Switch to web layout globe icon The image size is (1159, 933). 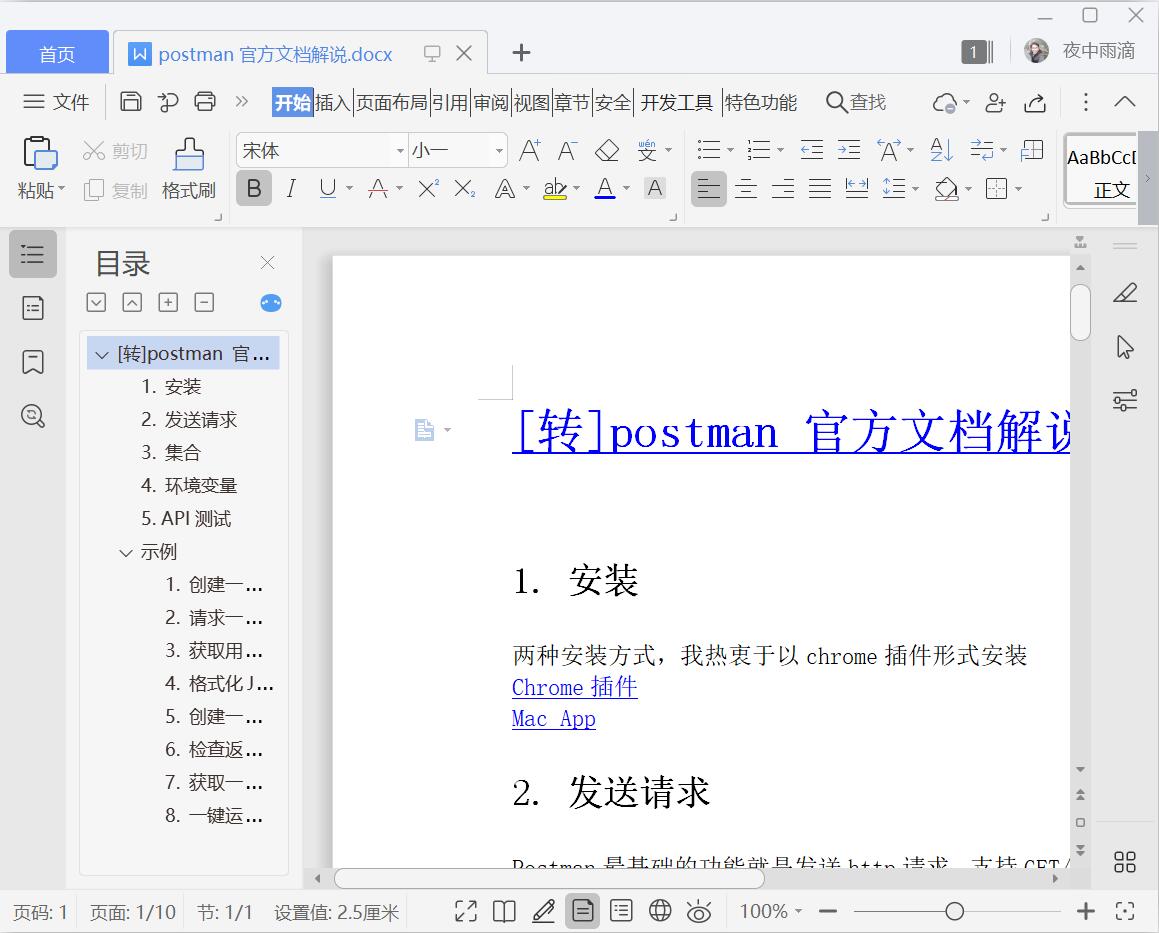(x=660, y=911)
